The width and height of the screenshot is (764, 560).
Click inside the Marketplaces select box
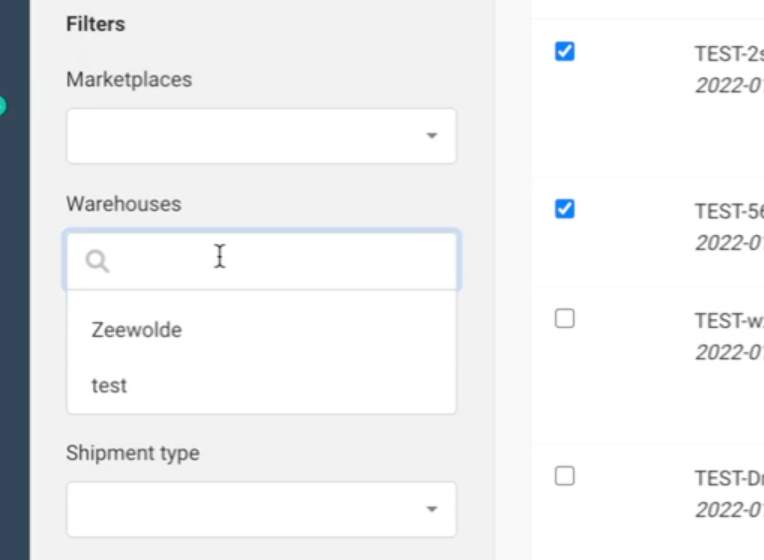pos(240,136)
